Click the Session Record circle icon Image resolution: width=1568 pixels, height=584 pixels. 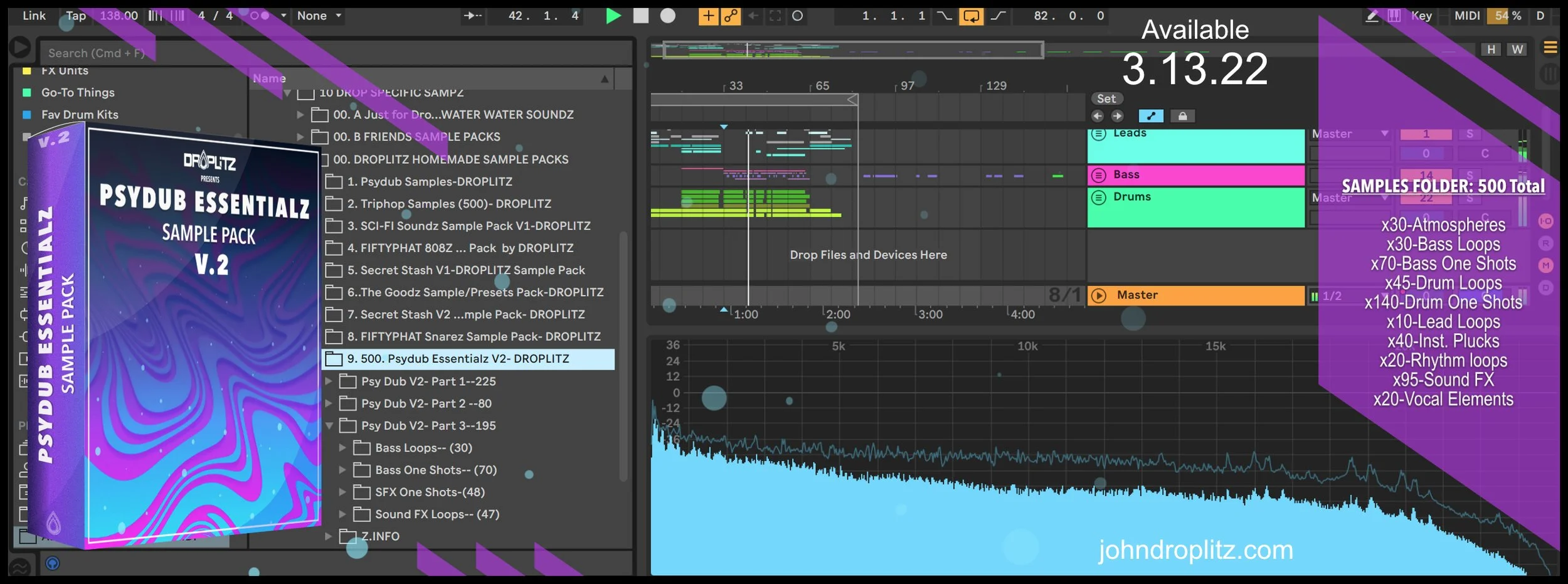tap(798, 16)
